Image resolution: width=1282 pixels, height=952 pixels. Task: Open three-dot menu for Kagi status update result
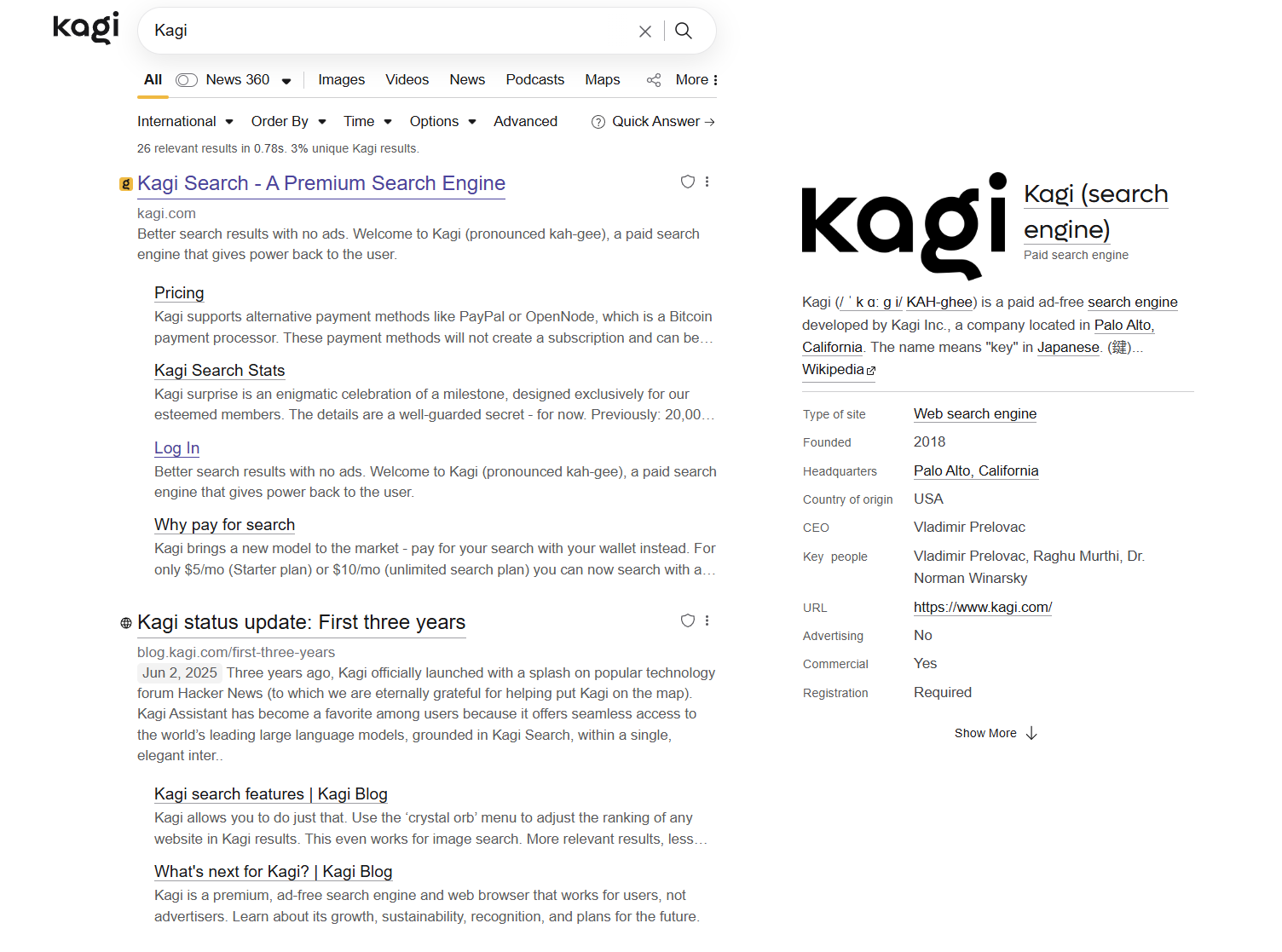click(707, 620)
